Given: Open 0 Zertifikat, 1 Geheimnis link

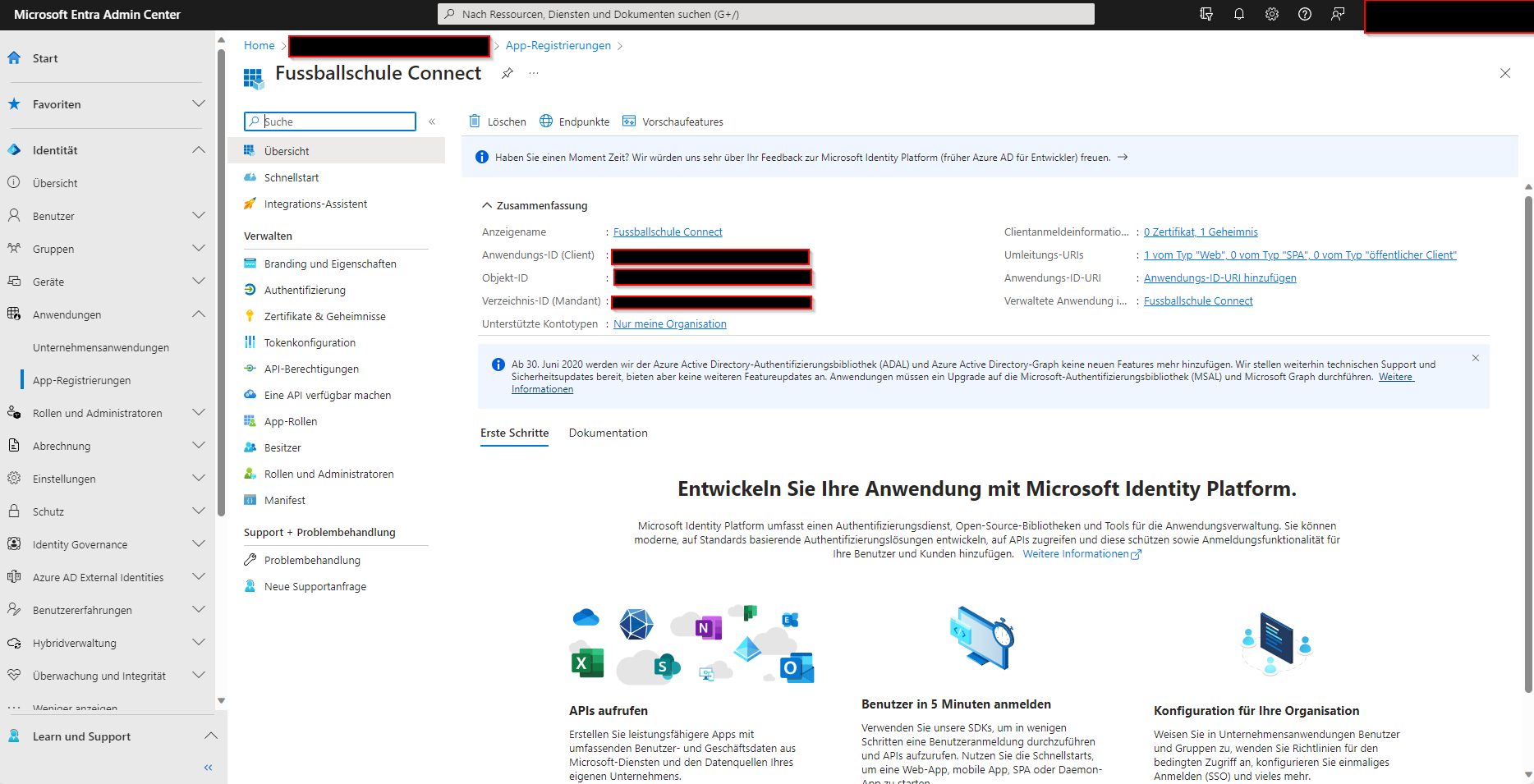Looking at the screenshot, I should pyautogui.click(x=1201, y=232).
